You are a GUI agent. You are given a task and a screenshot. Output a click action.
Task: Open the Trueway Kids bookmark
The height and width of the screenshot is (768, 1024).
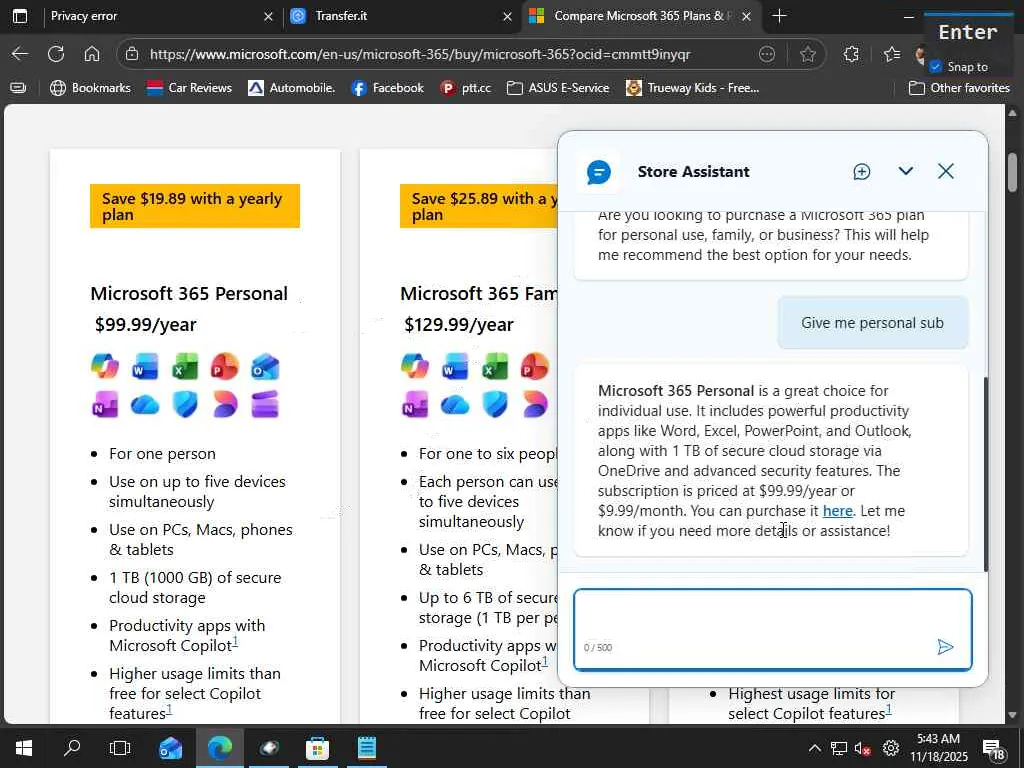(x=692, y=88)
